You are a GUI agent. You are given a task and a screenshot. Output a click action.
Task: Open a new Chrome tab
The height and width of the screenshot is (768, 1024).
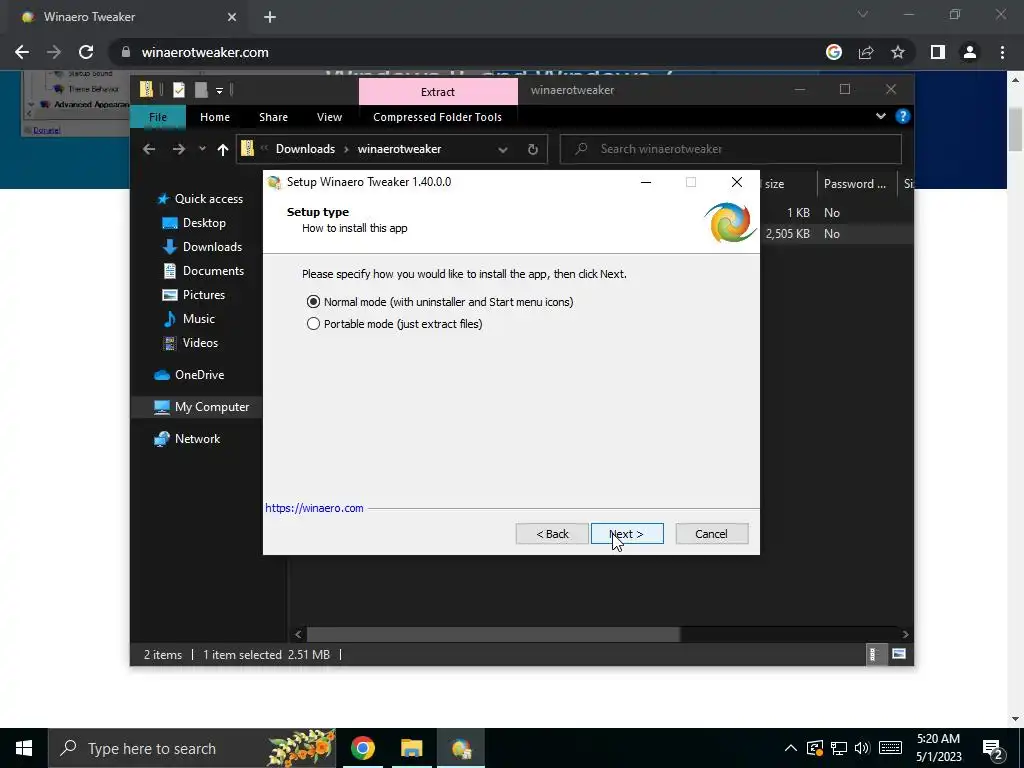[270, 17]
